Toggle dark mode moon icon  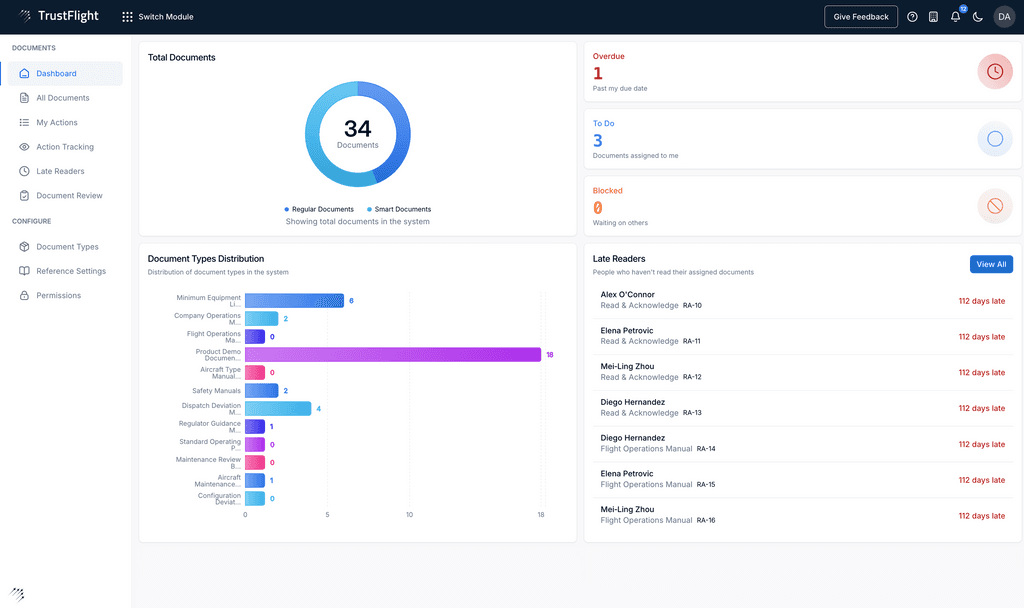tap(977, 17)
